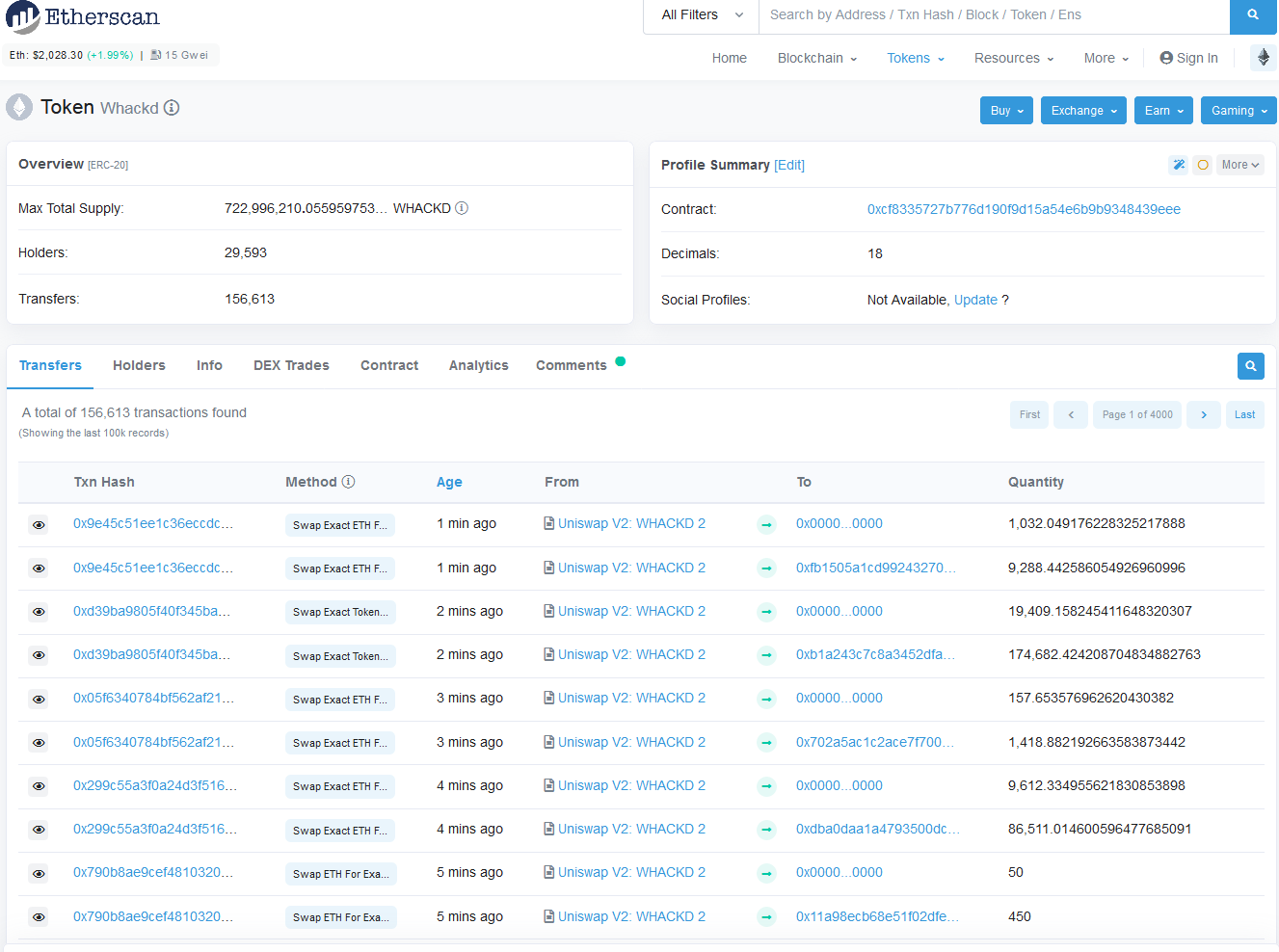
Task: Toggle eye icon for the 9,612.33 quantity row
Action: click(39, 786)
